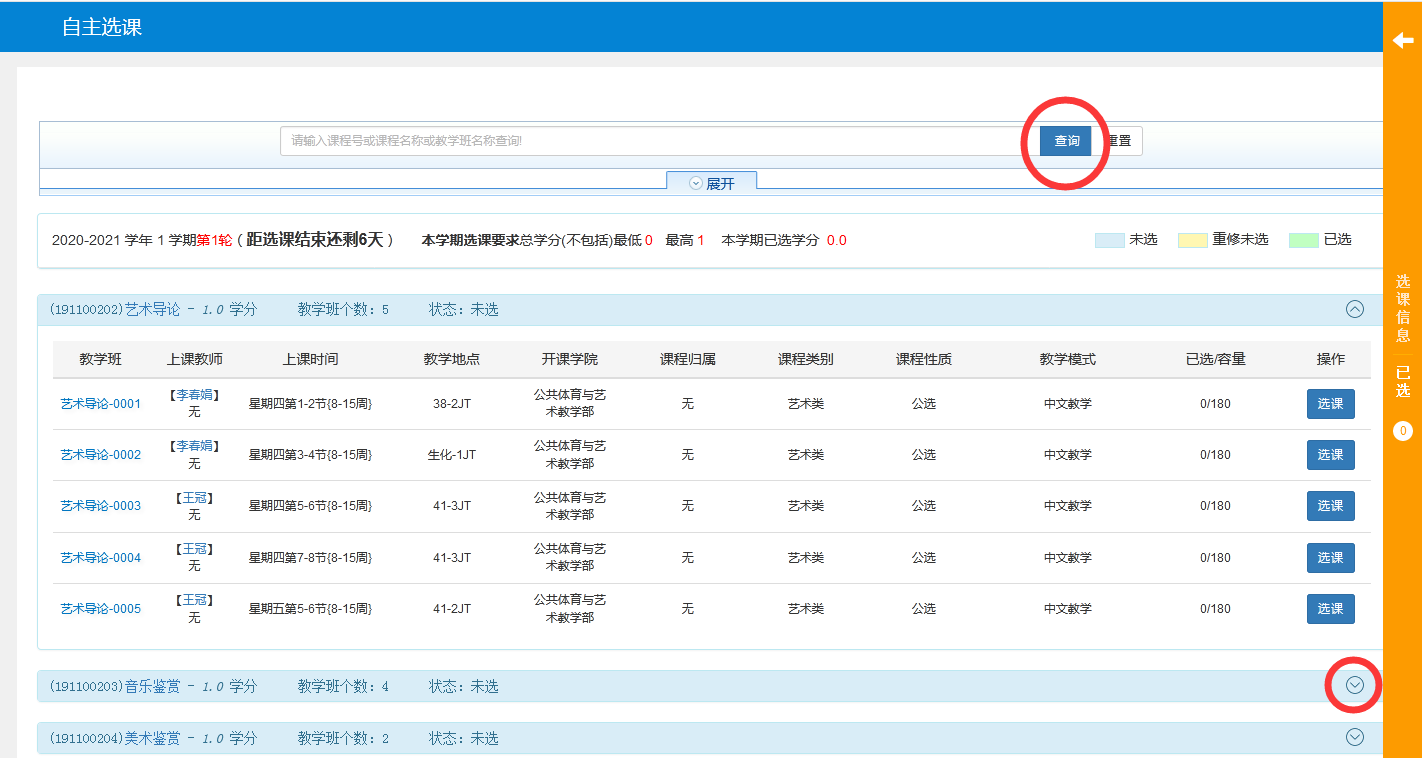The height and width of the screenshot is (758, 1422).
Task: Open the 艺术导论-0004 class link
Action: 101,558
